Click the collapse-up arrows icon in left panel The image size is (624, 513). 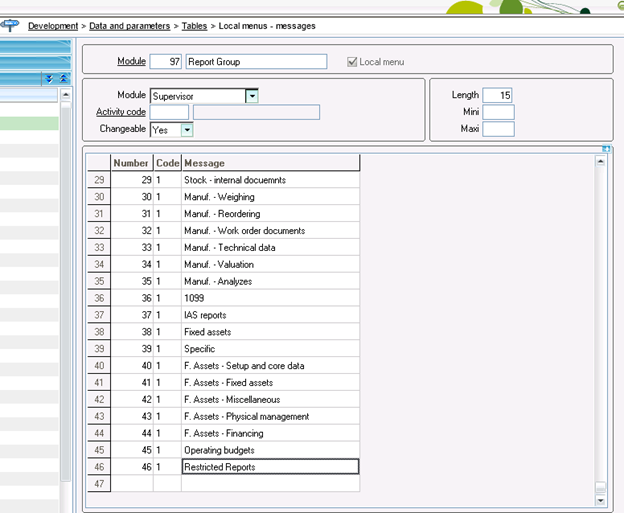coord(63,79)
